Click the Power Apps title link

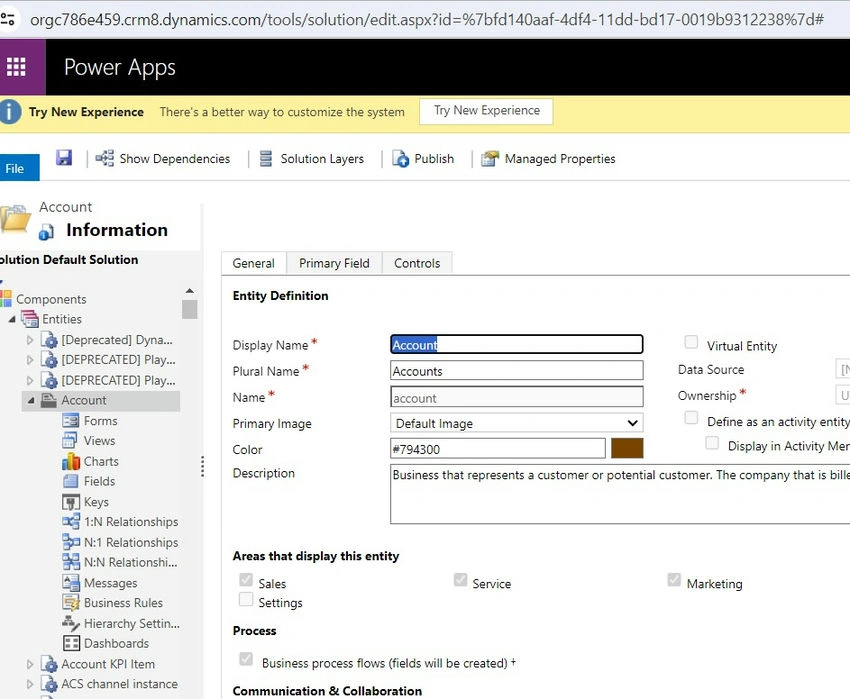click(120, 67)
